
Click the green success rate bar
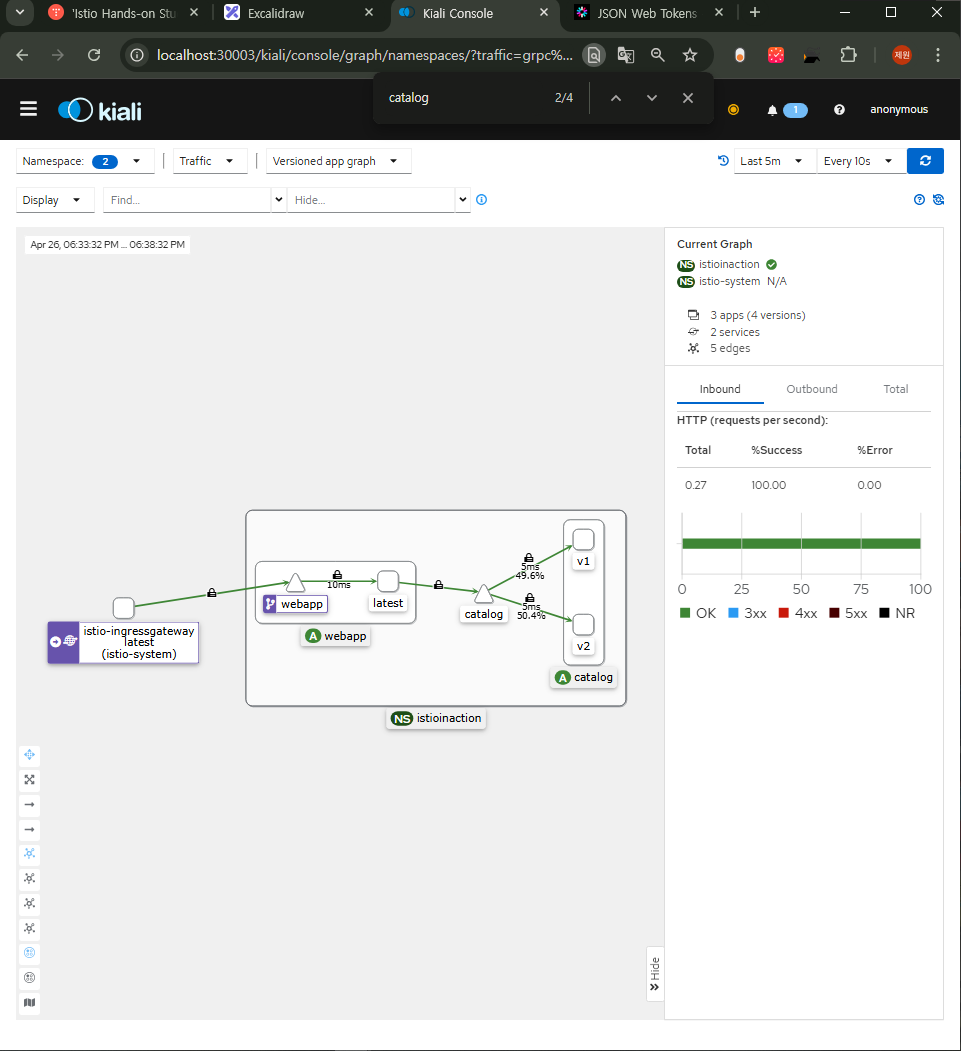pos(801,544)
